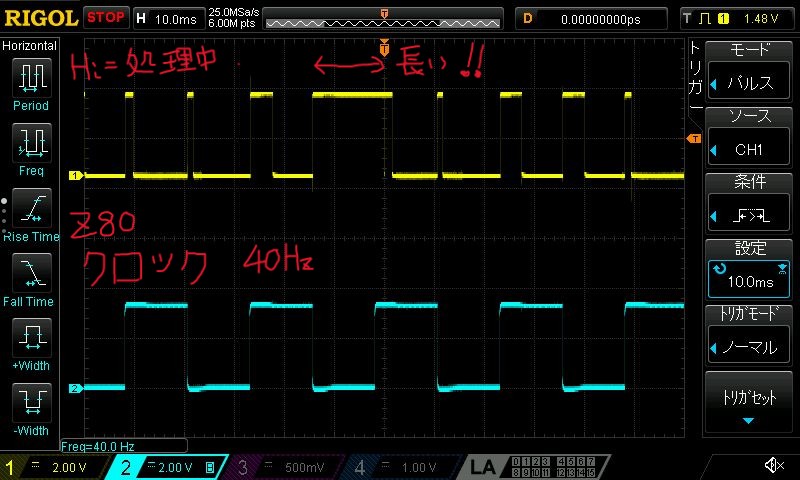Click channel 1 yellow ground level marker
The width and height of the screenshot is (800, 480).
point(76,175)
